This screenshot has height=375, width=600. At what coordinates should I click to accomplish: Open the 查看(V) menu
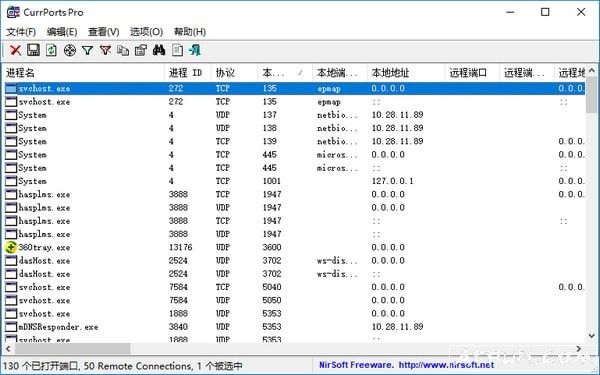tap(104, 32)
